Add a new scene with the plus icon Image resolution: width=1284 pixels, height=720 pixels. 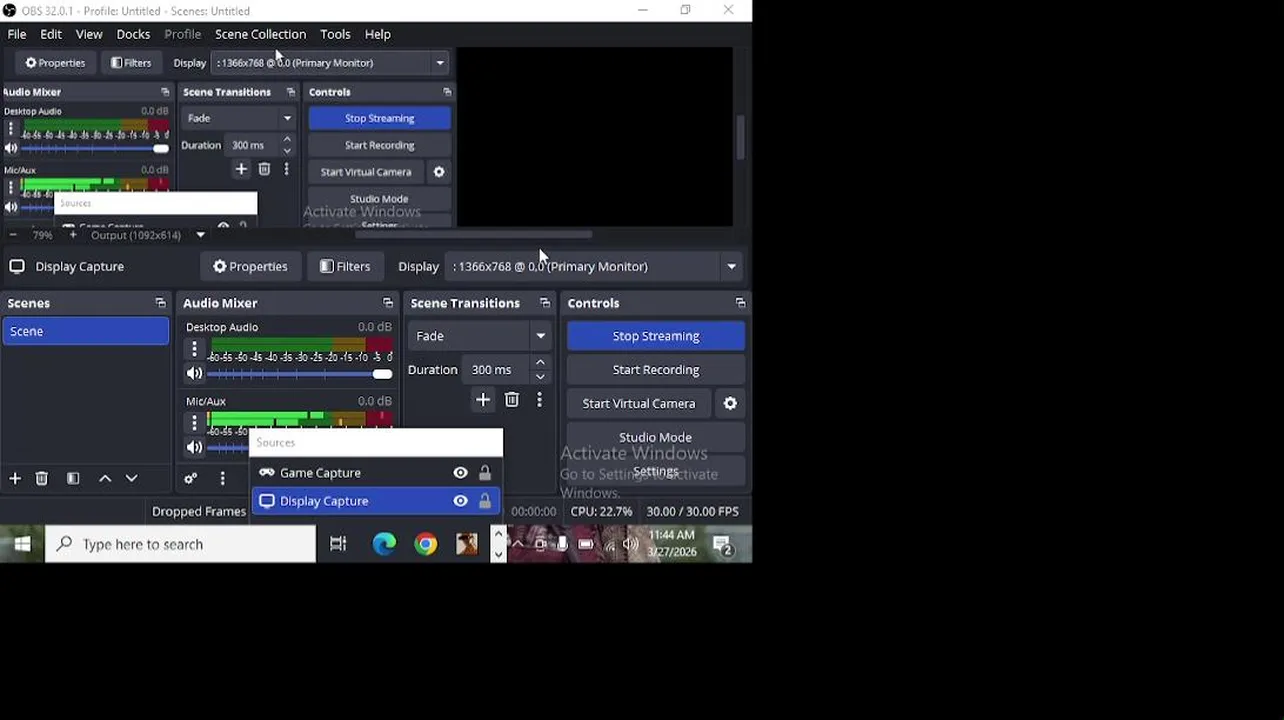point(15,479)
